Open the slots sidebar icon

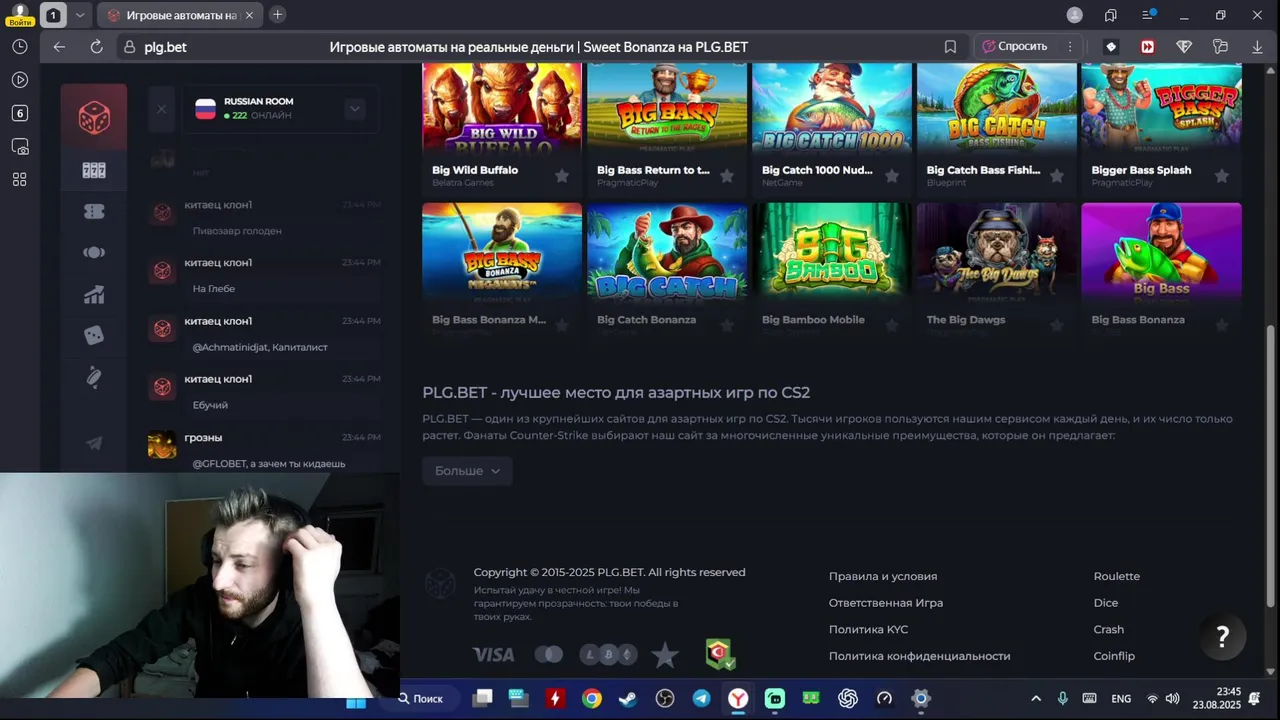click(x=94, y=170)
